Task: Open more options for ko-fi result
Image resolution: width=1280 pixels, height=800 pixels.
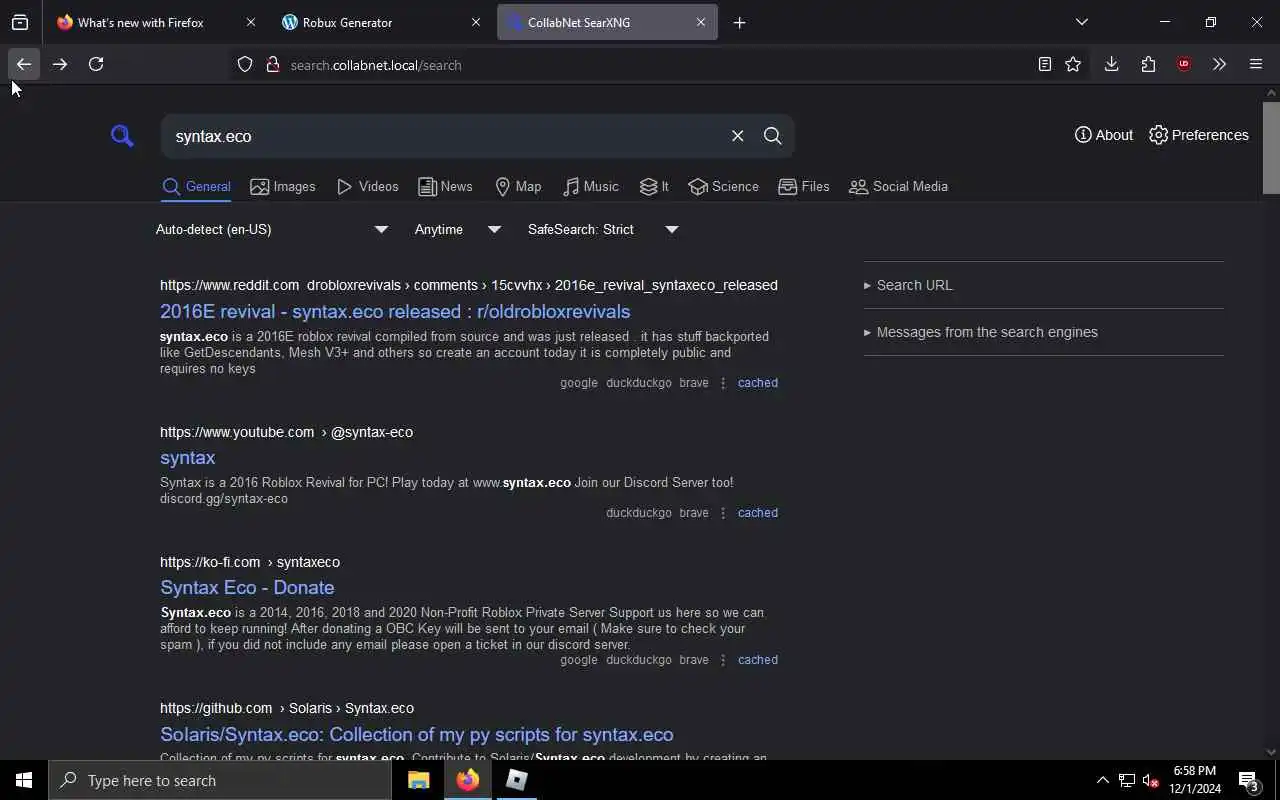Action: [723, 660]
